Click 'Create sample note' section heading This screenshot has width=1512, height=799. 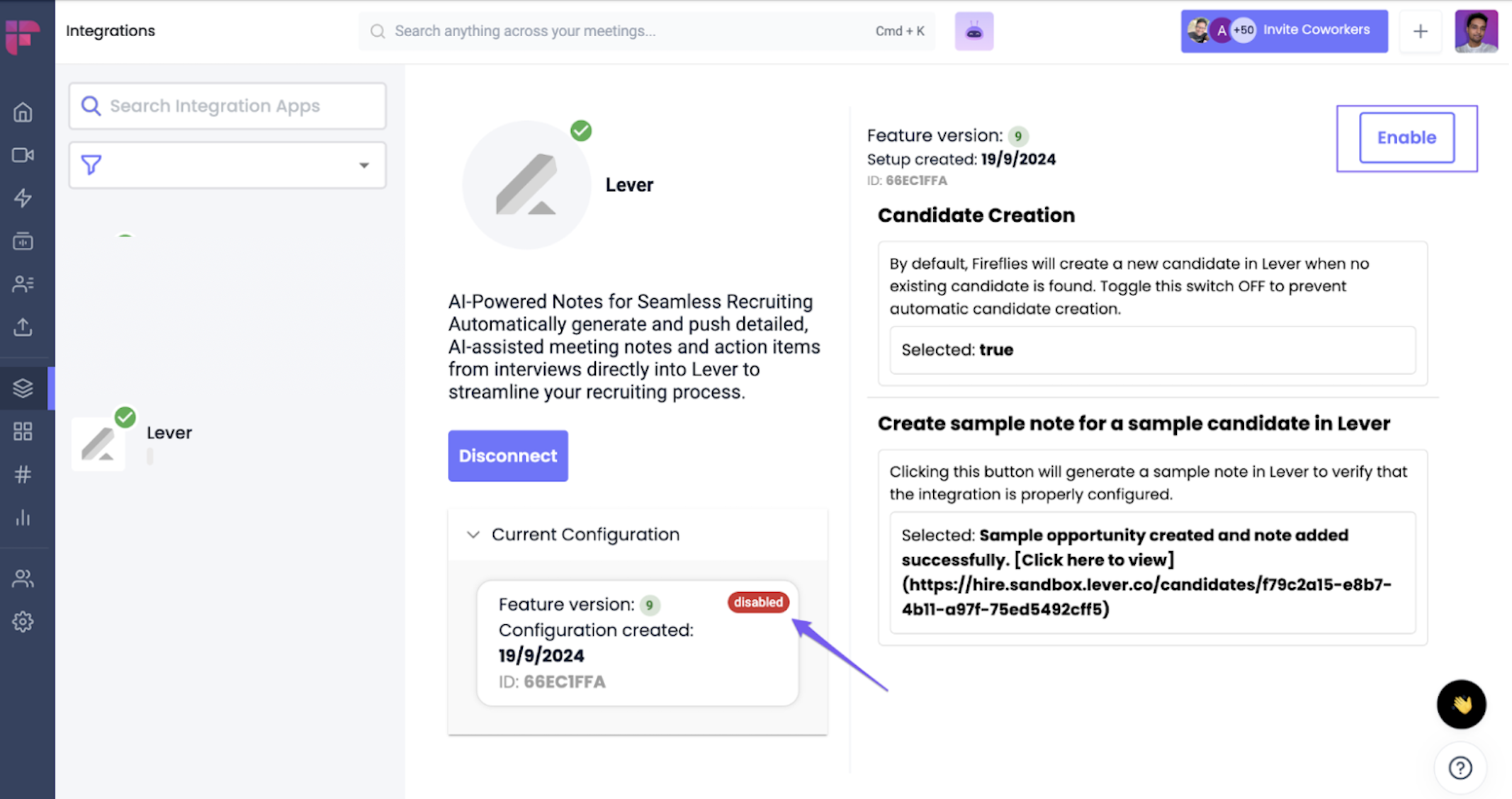click(1134, 424)
